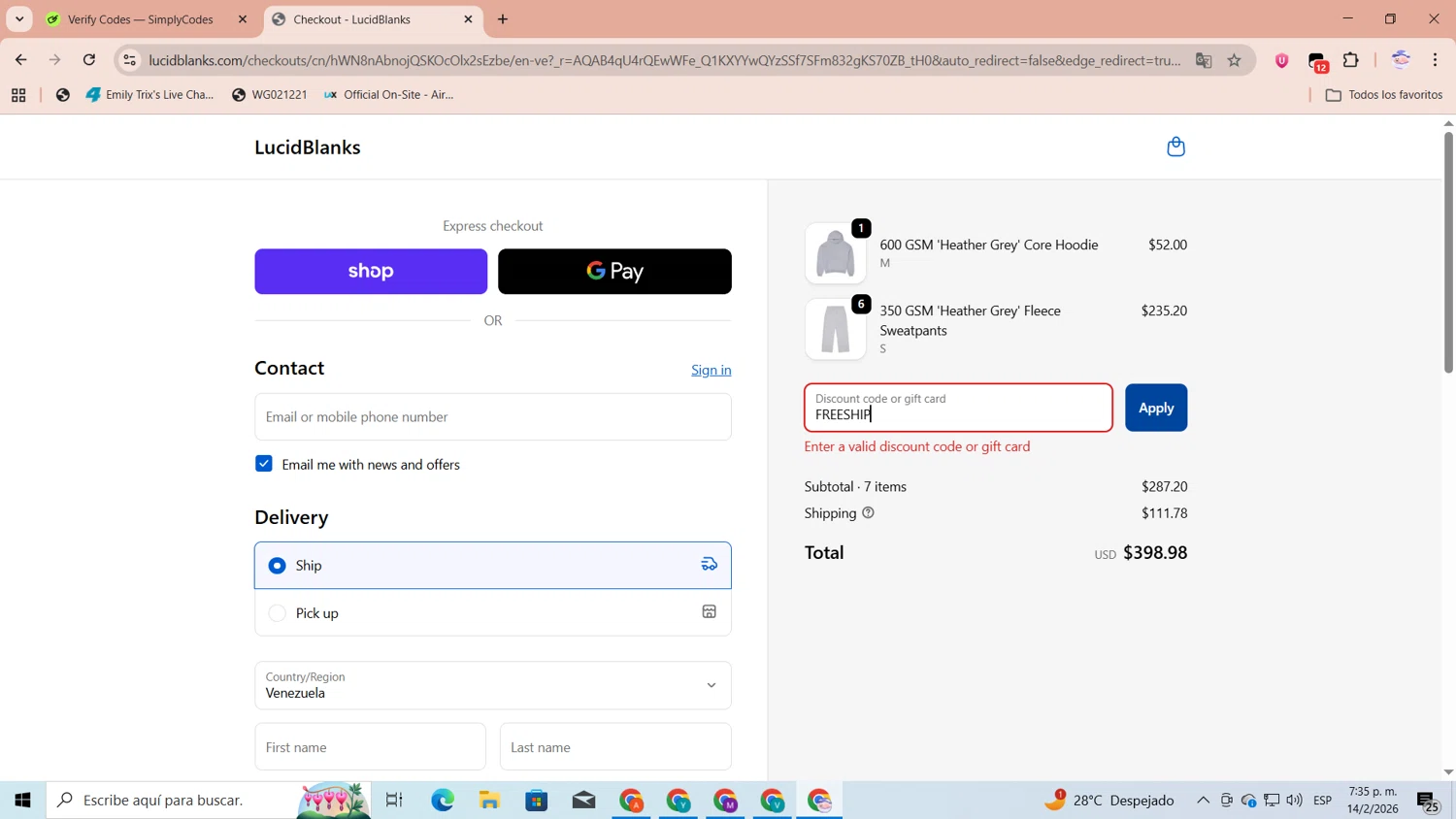
Task: Open the Todos los favoritos folder
Action: 1384,95
